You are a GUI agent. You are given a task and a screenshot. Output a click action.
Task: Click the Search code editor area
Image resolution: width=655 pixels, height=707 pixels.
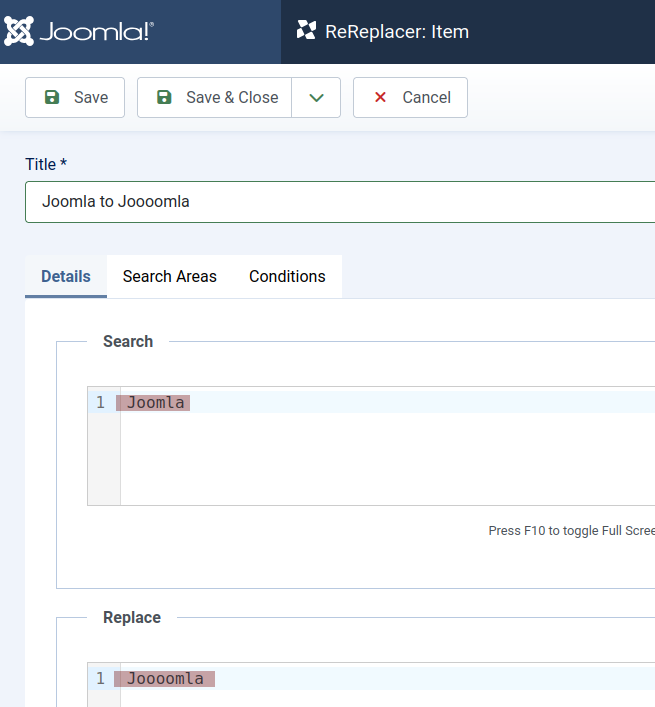(371, 445)
